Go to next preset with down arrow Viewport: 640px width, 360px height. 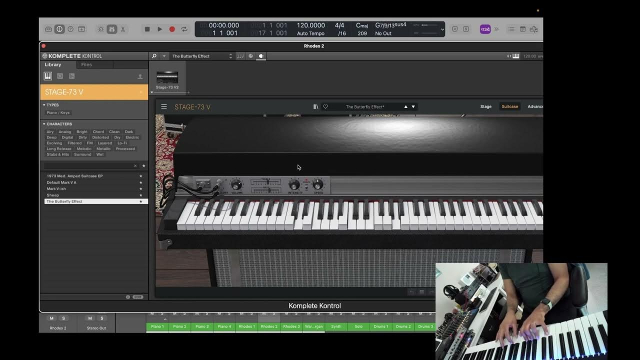tap(413, 107)
